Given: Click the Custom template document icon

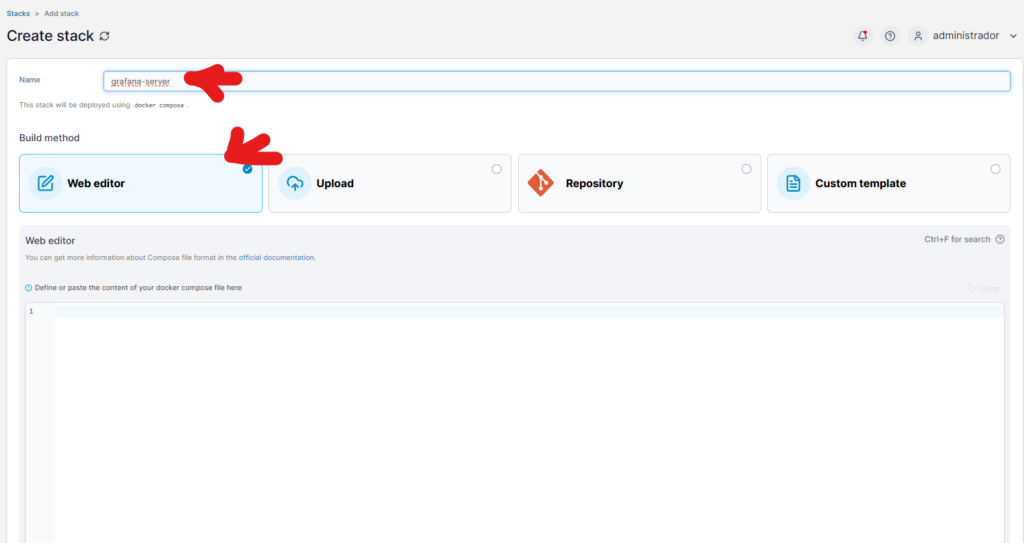Looking at the screenshot, I should [x=793, y=183].
